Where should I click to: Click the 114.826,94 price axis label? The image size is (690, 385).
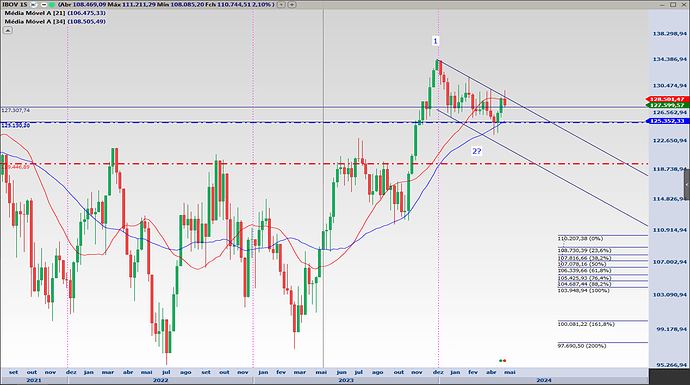click(669, 199)
